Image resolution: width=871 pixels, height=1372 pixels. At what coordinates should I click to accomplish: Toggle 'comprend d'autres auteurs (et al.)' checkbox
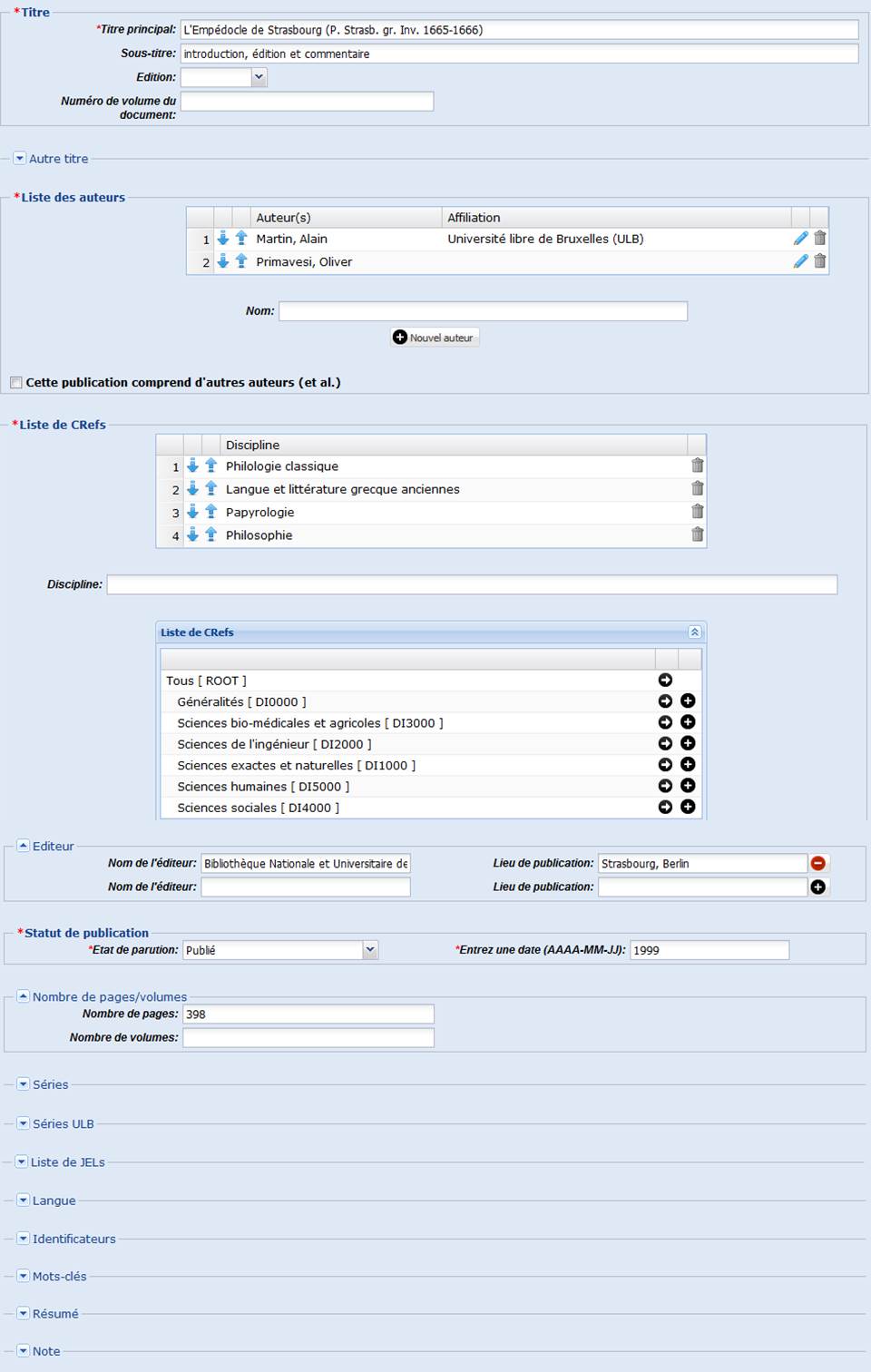pos(16,382)
